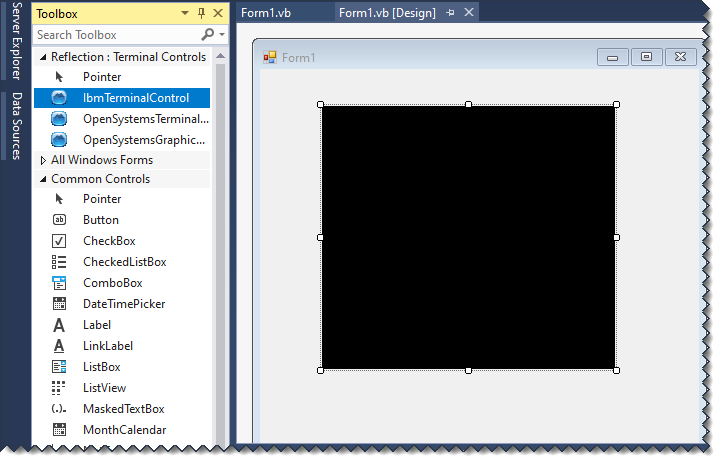Image resolution: width=721 pixels, height=464 pixels.
Task: Select the black terminal control on Form1
Action: click(x=469, y=238)
